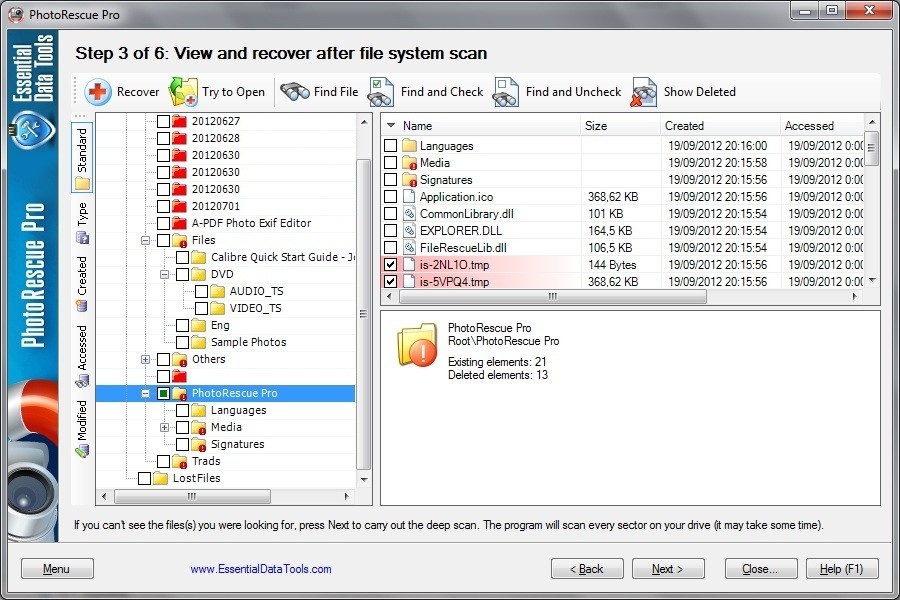Check the CommonLibrary.dll checkbox

[390, 214]
